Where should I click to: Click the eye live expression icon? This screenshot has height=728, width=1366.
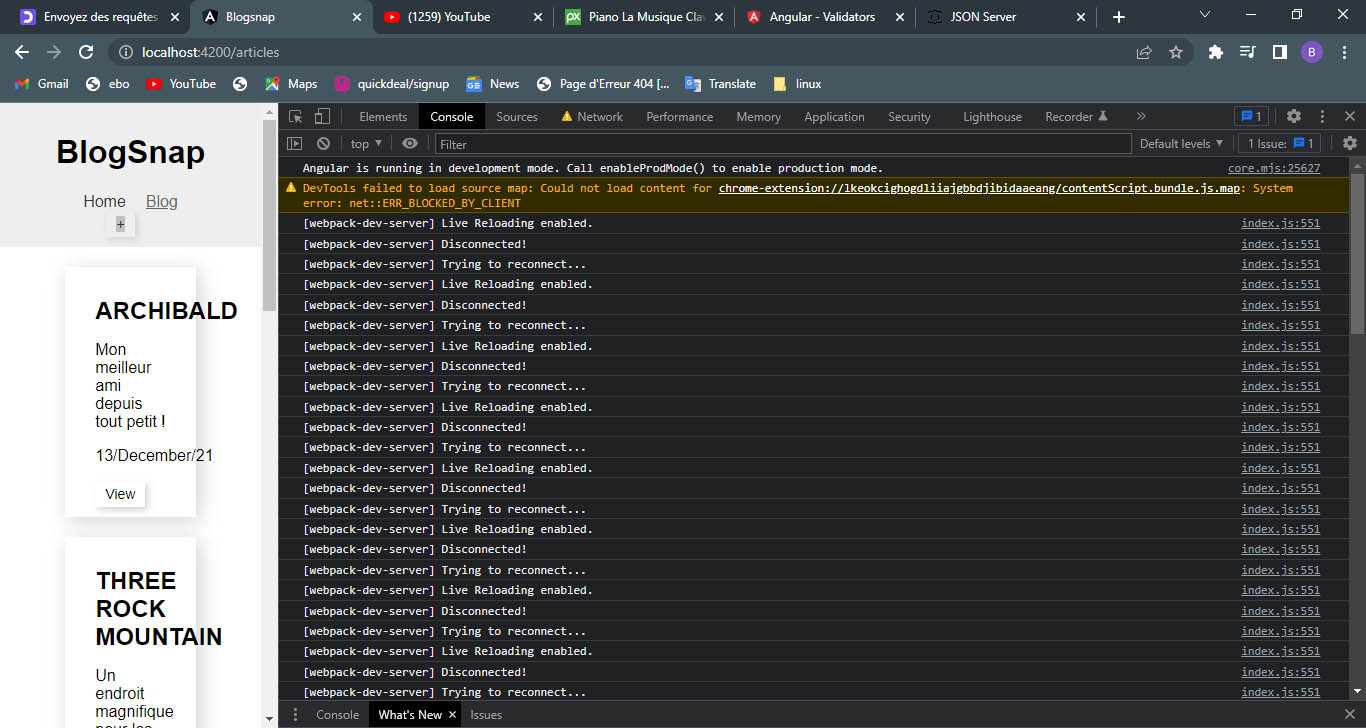409,144
